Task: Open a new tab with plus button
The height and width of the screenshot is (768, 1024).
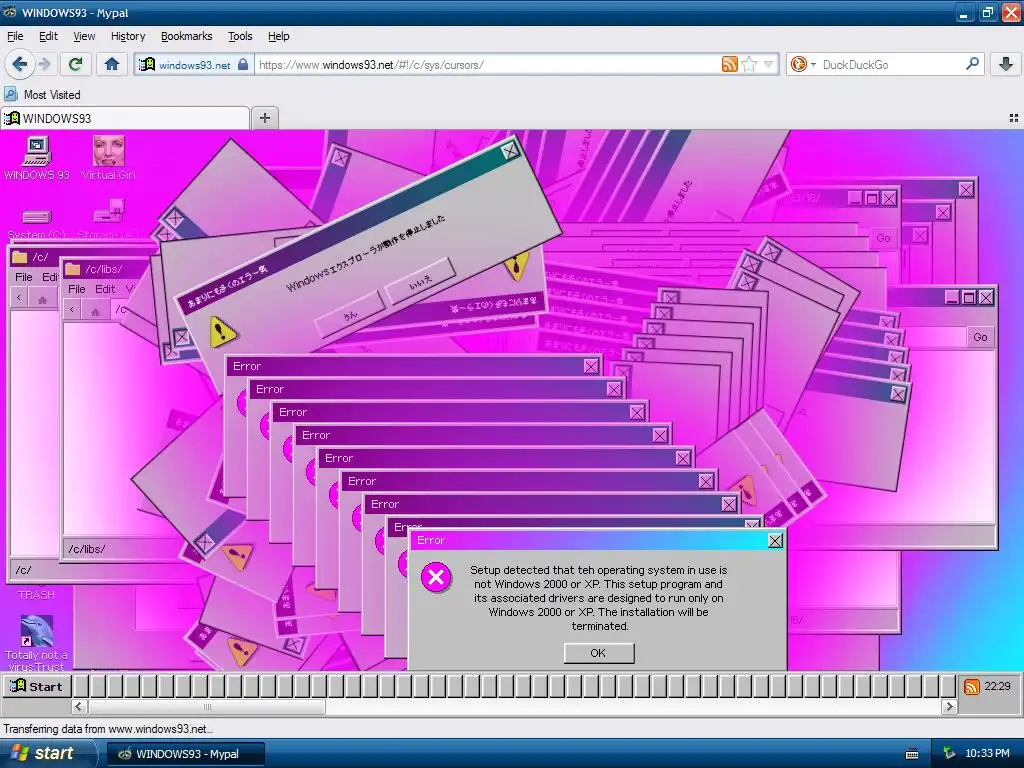Action: pyautogui.click(x=264, y=118)
